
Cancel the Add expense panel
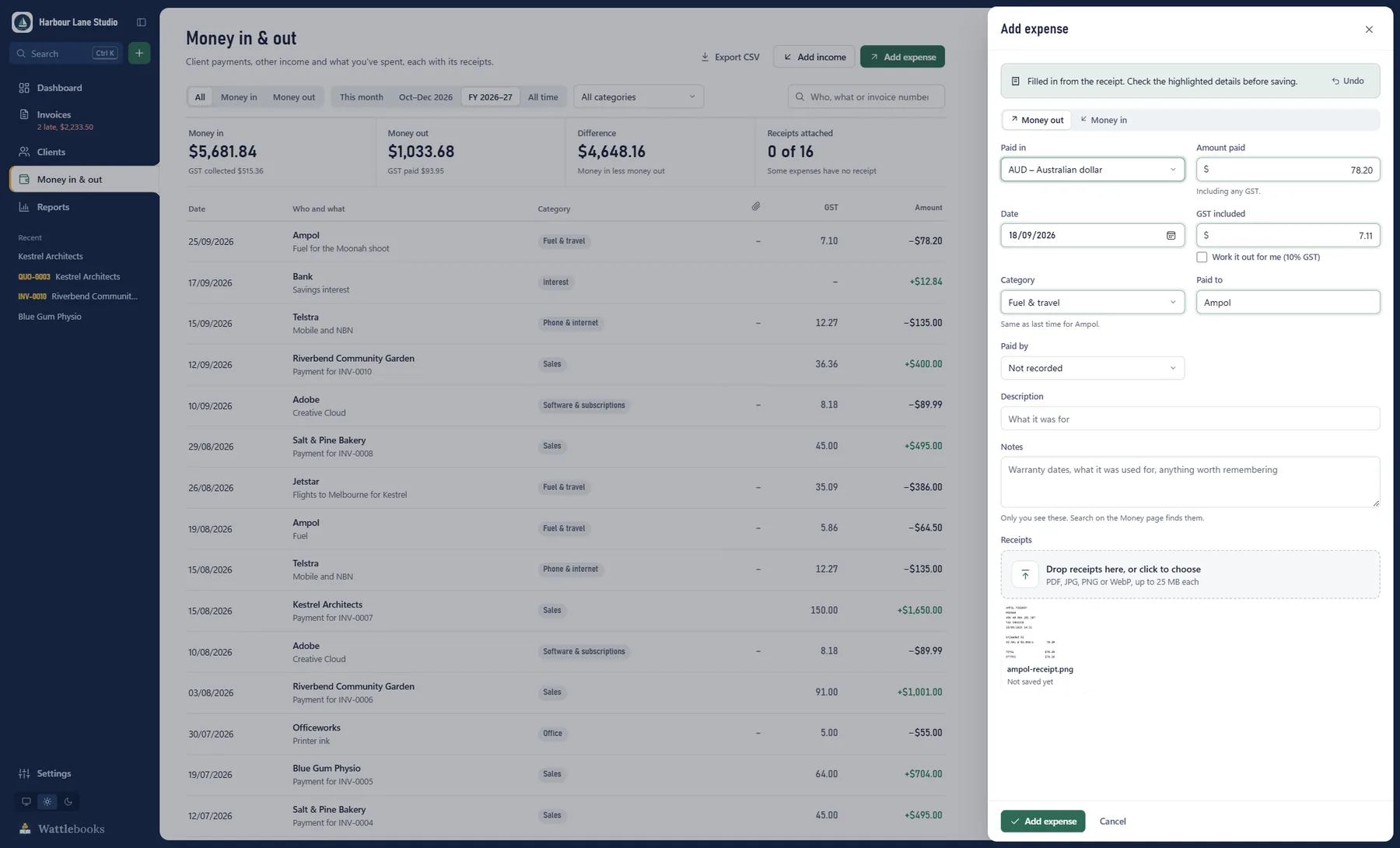coord(1112,822)
